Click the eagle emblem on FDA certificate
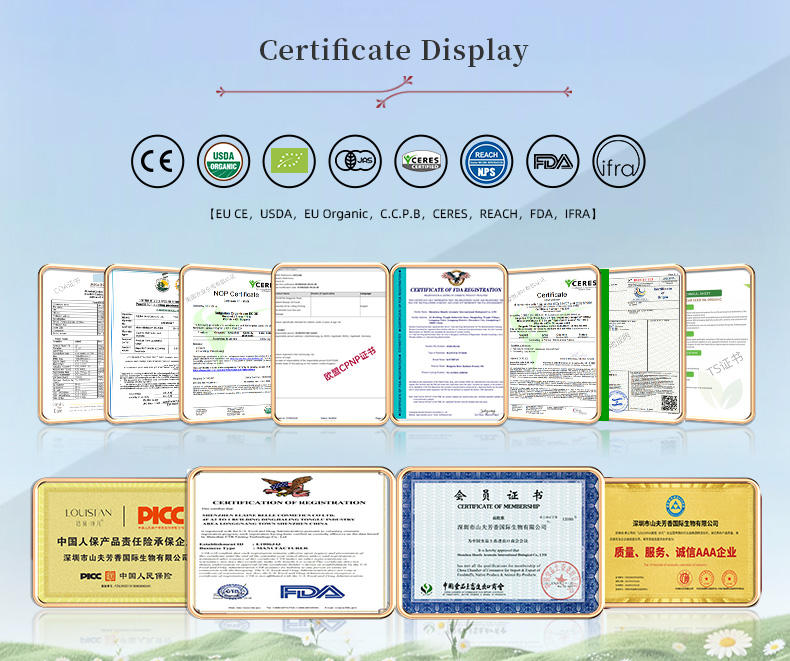790x661 pixels. pyautogui.click(x=455, y=278)
